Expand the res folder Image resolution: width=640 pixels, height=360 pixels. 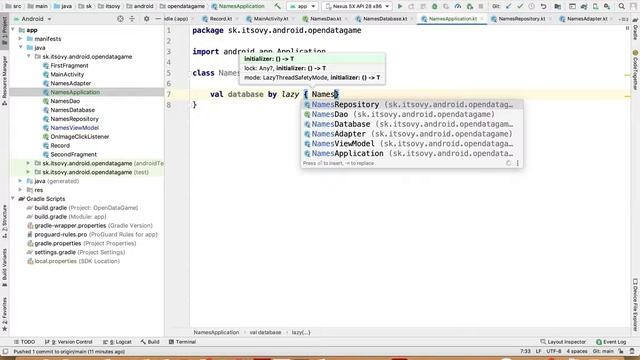pos(20,190)
